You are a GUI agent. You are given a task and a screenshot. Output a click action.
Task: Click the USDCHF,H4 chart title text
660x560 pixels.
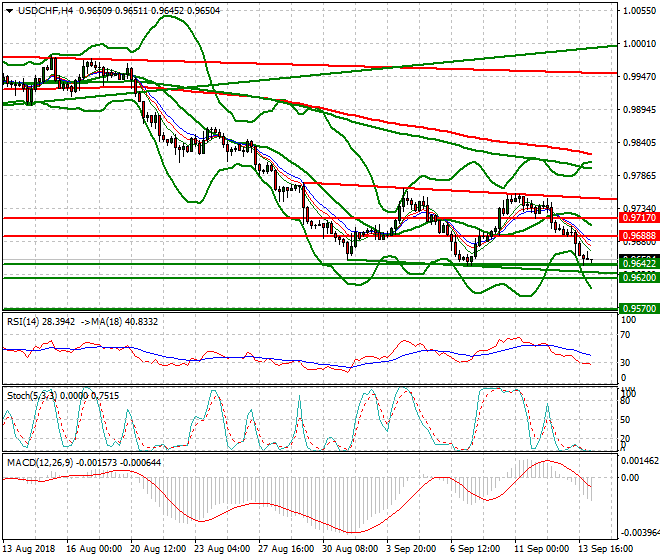45,11
